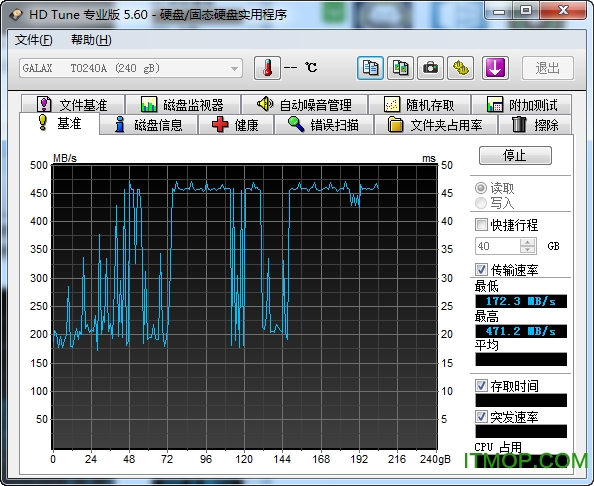Copy results as text to clipboard

click(370, 68)
